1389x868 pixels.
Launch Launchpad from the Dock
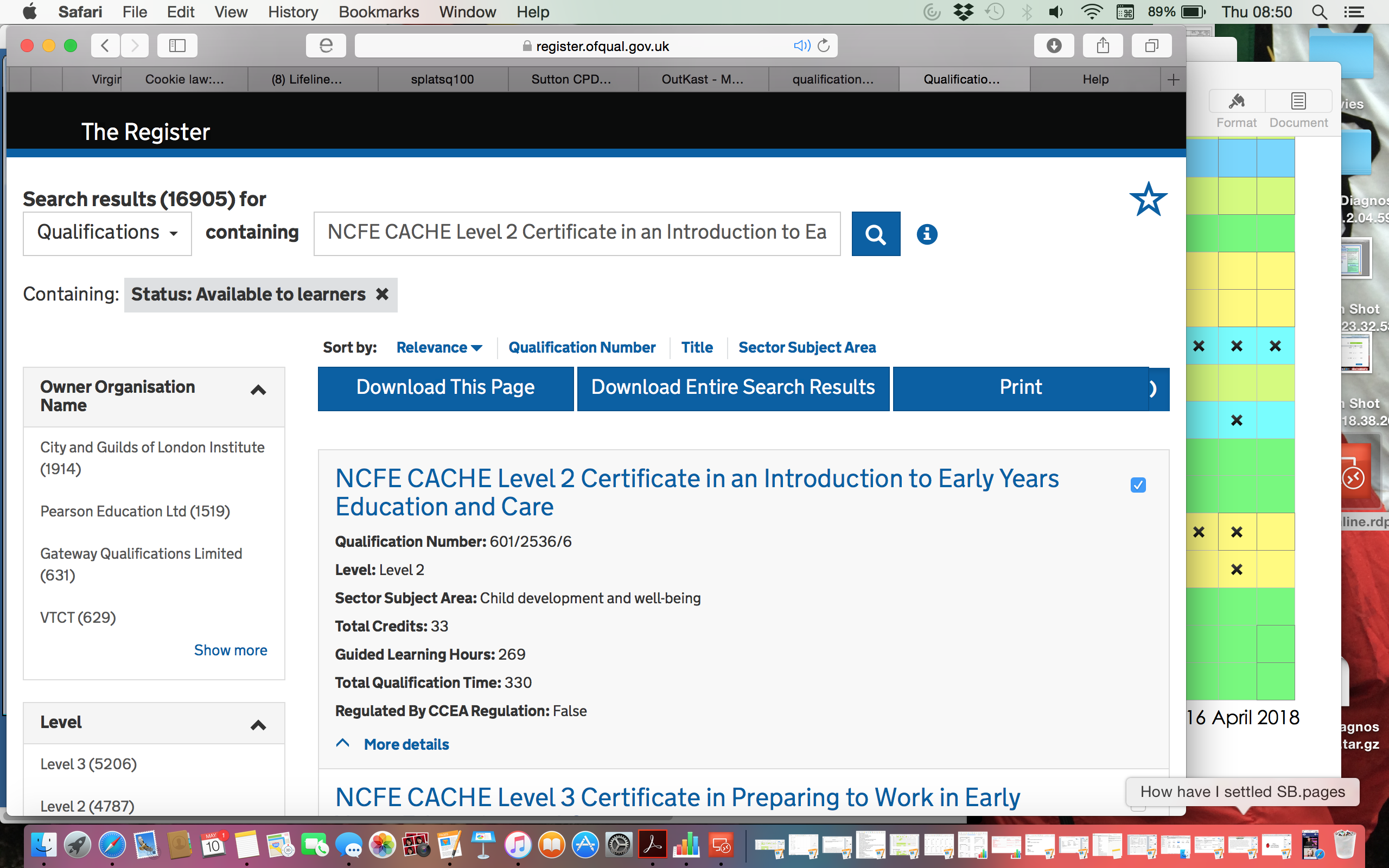[78, 845]
